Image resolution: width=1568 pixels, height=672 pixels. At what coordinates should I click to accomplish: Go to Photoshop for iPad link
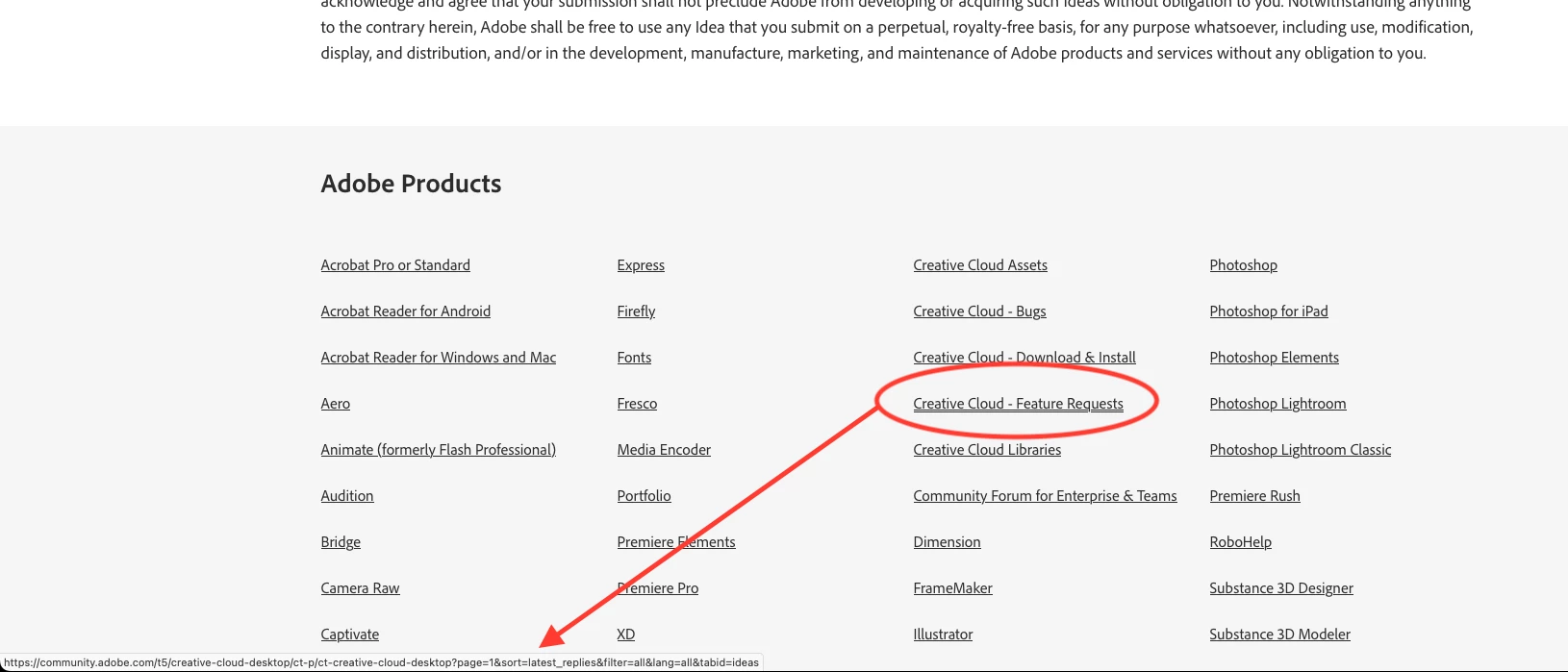tap(1269, 311)
